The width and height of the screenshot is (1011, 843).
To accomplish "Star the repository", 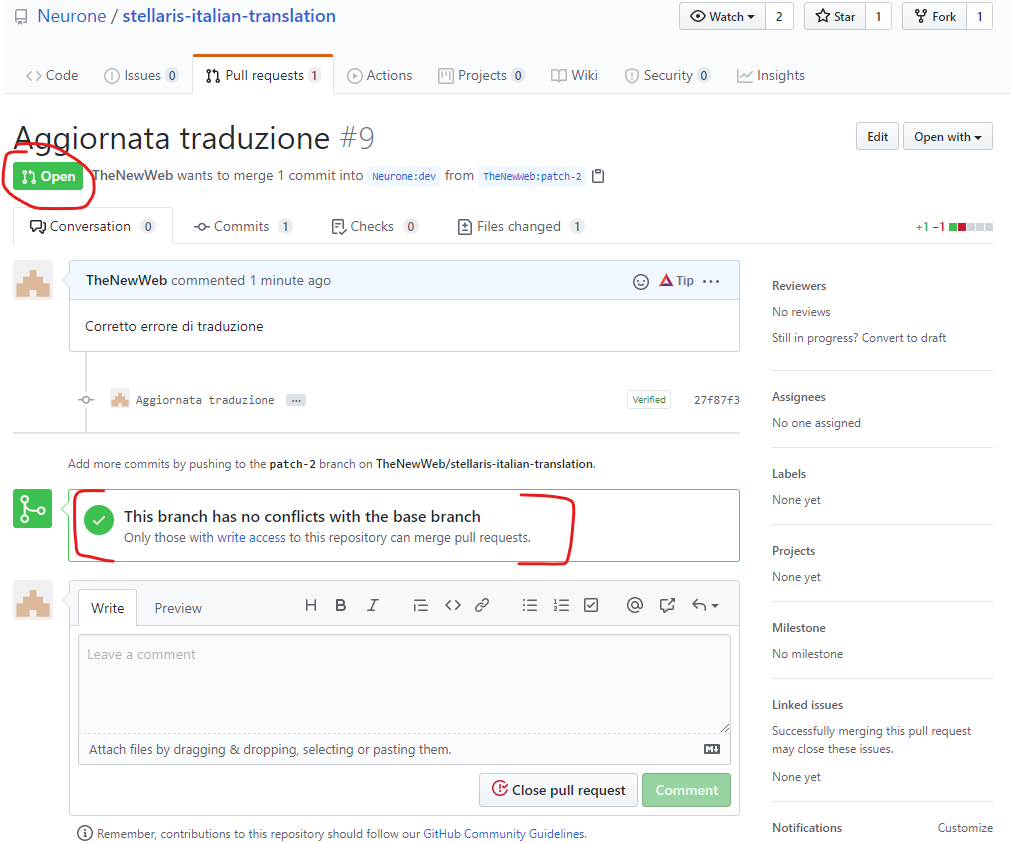I will click(x=835, y=17).
